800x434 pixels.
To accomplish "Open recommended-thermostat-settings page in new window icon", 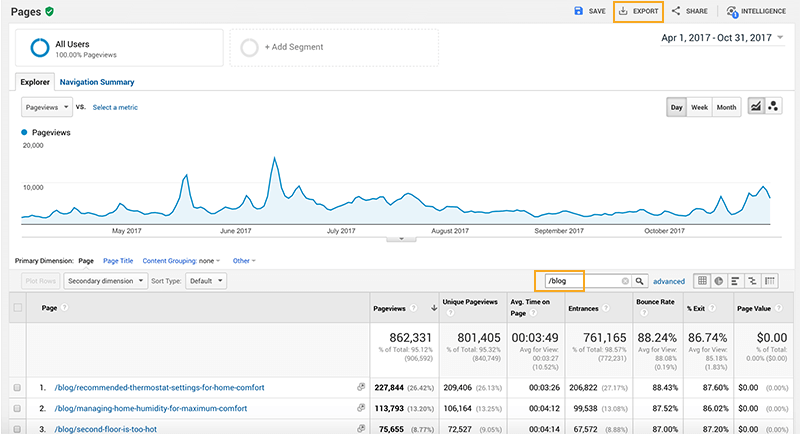I will coord(361,387).
